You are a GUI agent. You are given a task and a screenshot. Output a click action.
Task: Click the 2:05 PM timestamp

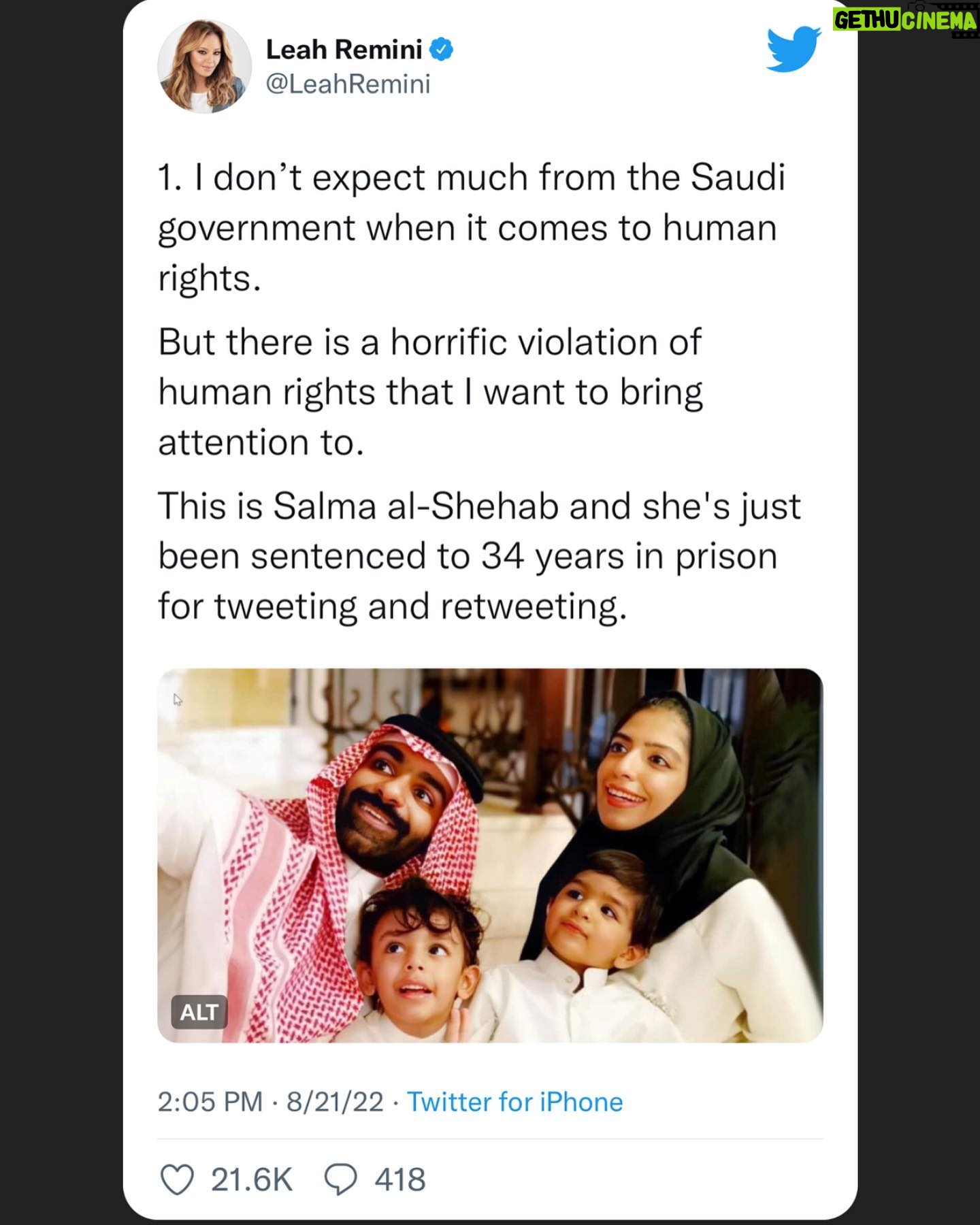point(210,1102)
